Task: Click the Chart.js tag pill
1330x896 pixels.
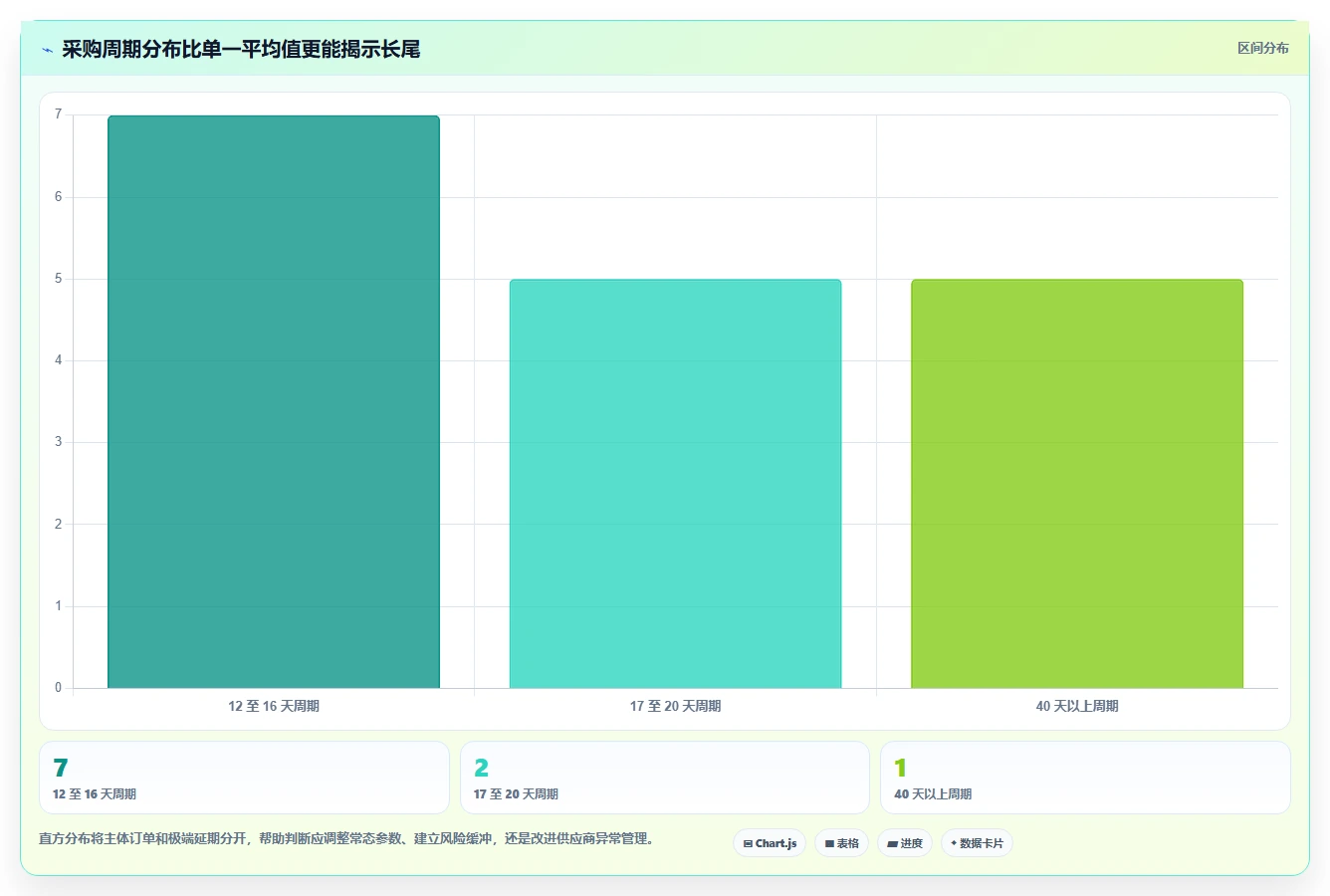Action: (x=770, y=843)
